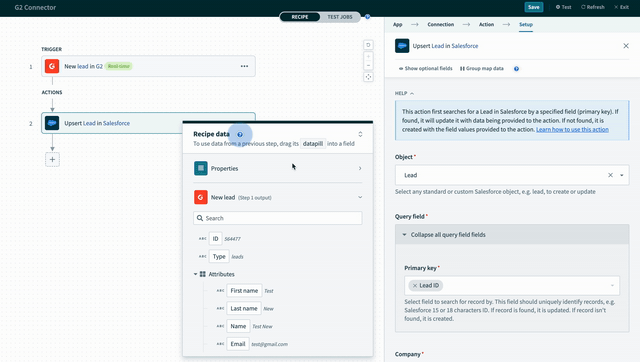Click the G2 icon next to New lead
The width and height of the screenshot is (640, 362).
201,197
